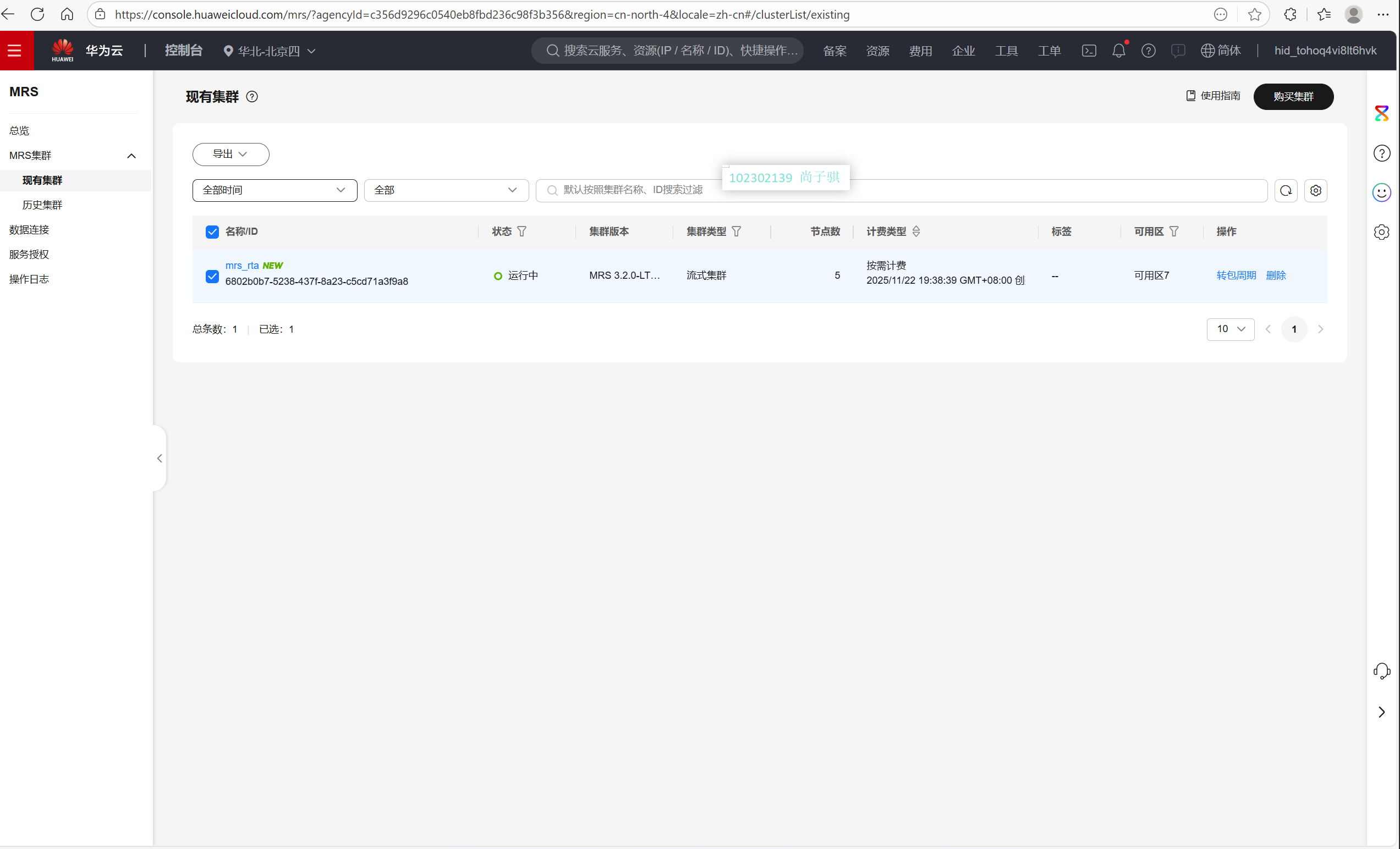Click help icon next to 现有集群 title
The image size is (1400, 849).
pos(252,97)
